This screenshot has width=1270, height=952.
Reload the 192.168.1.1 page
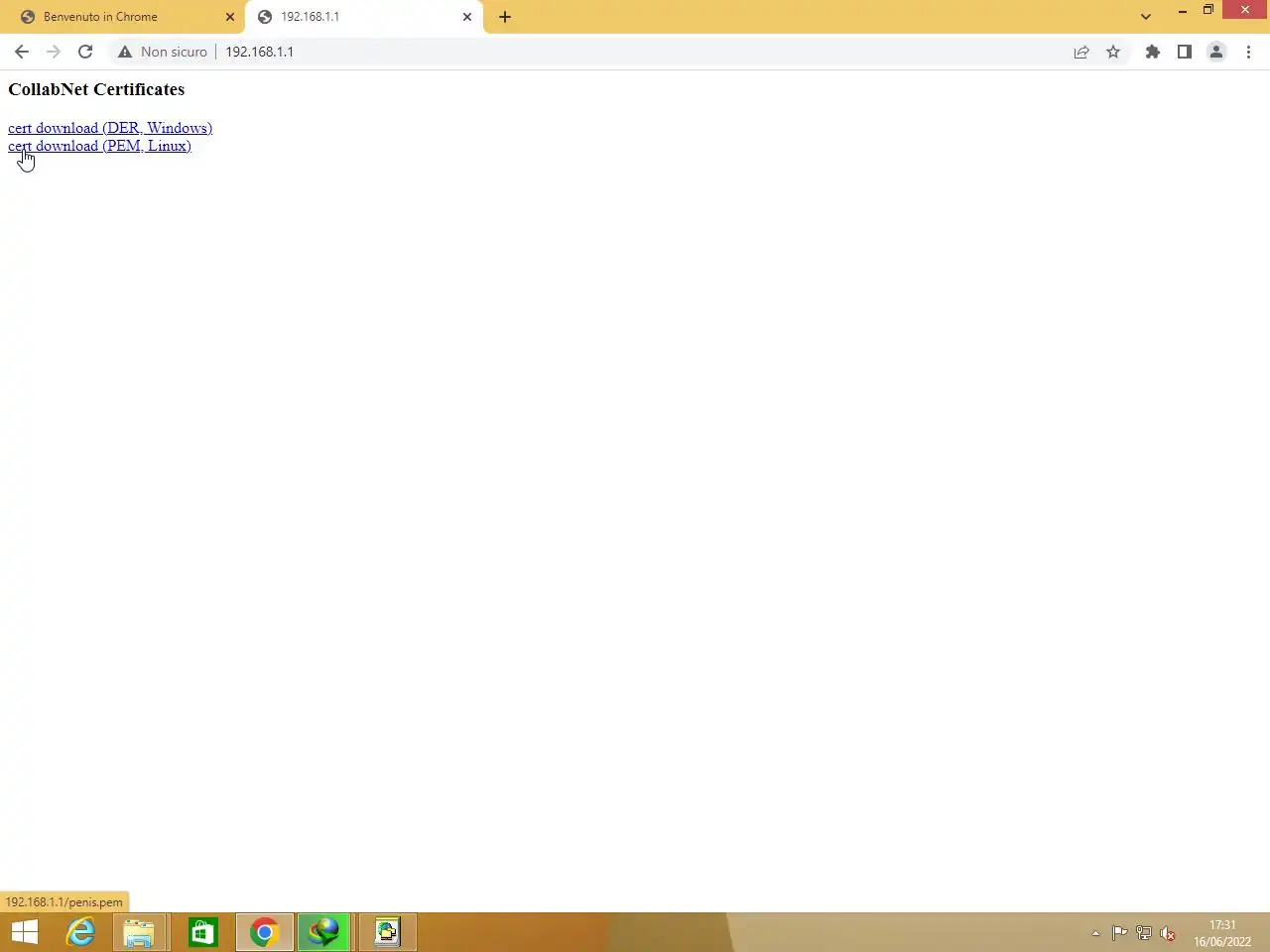(85, 52)
